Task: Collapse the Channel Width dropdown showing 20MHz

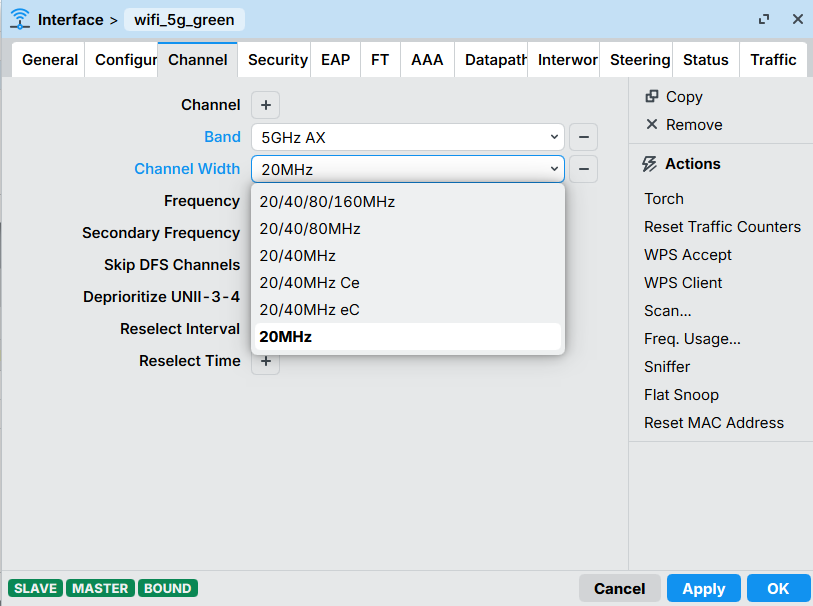Action: click(x=408, y=169)
